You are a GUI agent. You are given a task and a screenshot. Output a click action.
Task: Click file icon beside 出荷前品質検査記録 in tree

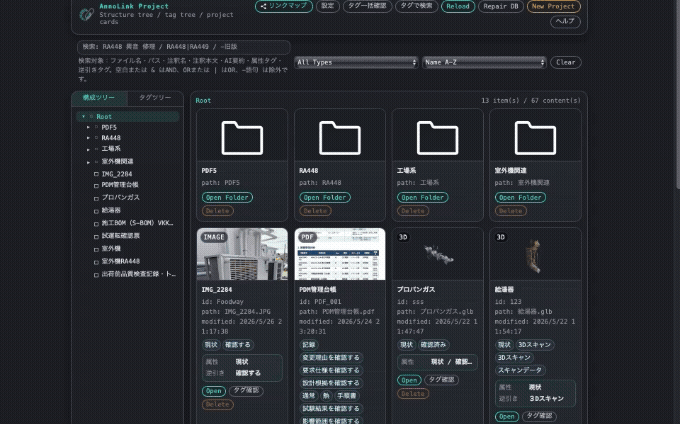(96, 275)
